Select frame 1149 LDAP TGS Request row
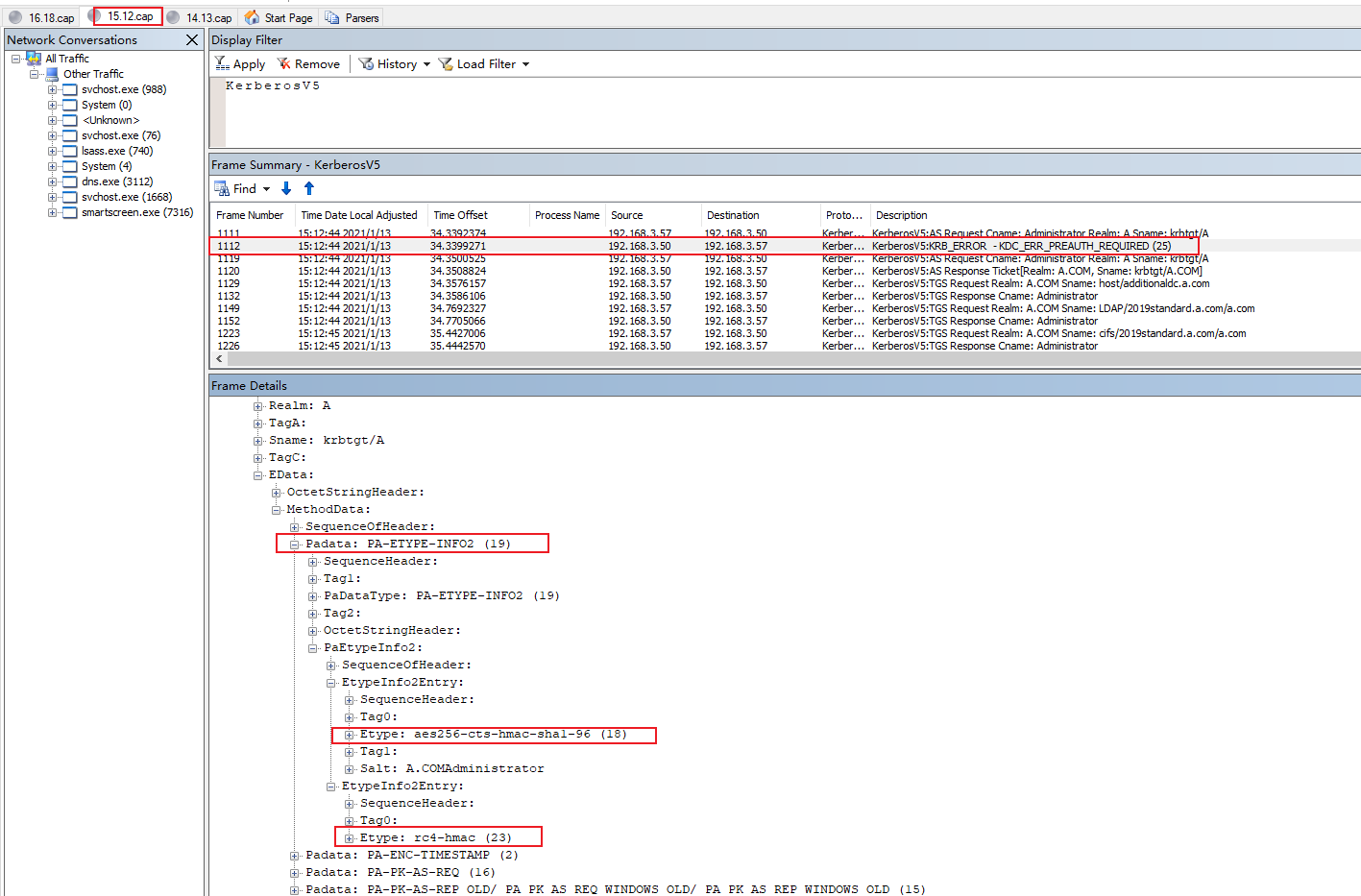The width and height of the screenshot is (1361, 896). (x=785, y=308)
